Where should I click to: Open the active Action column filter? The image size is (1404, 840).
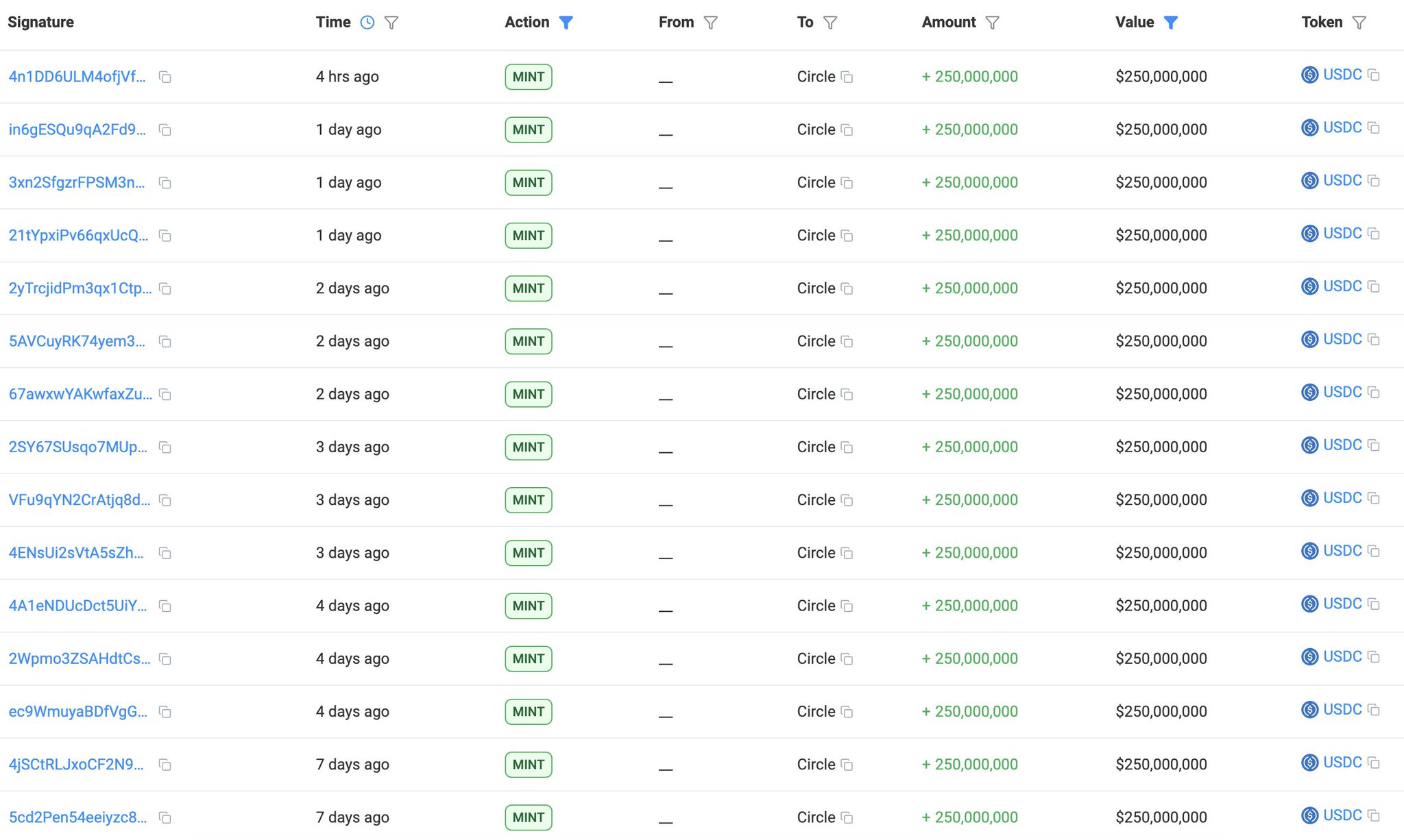[x=566, y=23]
